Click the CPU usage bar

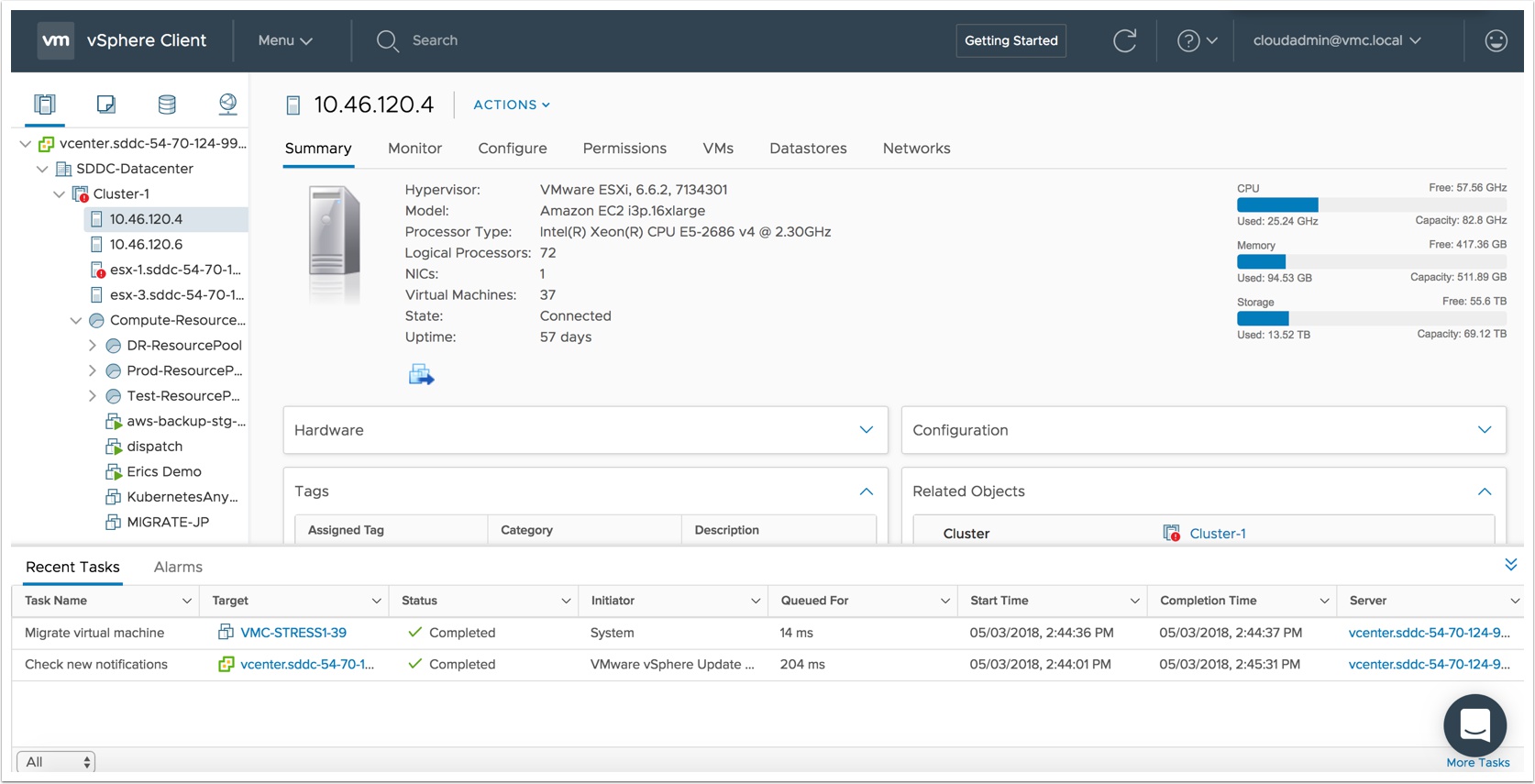click(1371, 204)
